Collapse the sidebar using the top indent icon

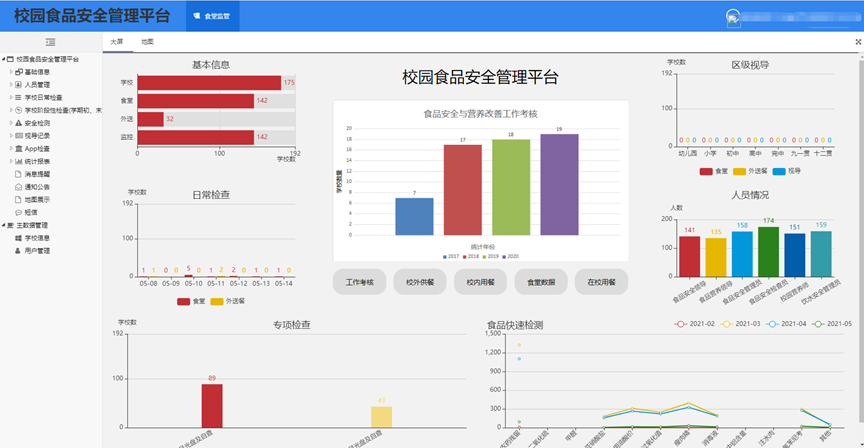(x=50, y=42)
